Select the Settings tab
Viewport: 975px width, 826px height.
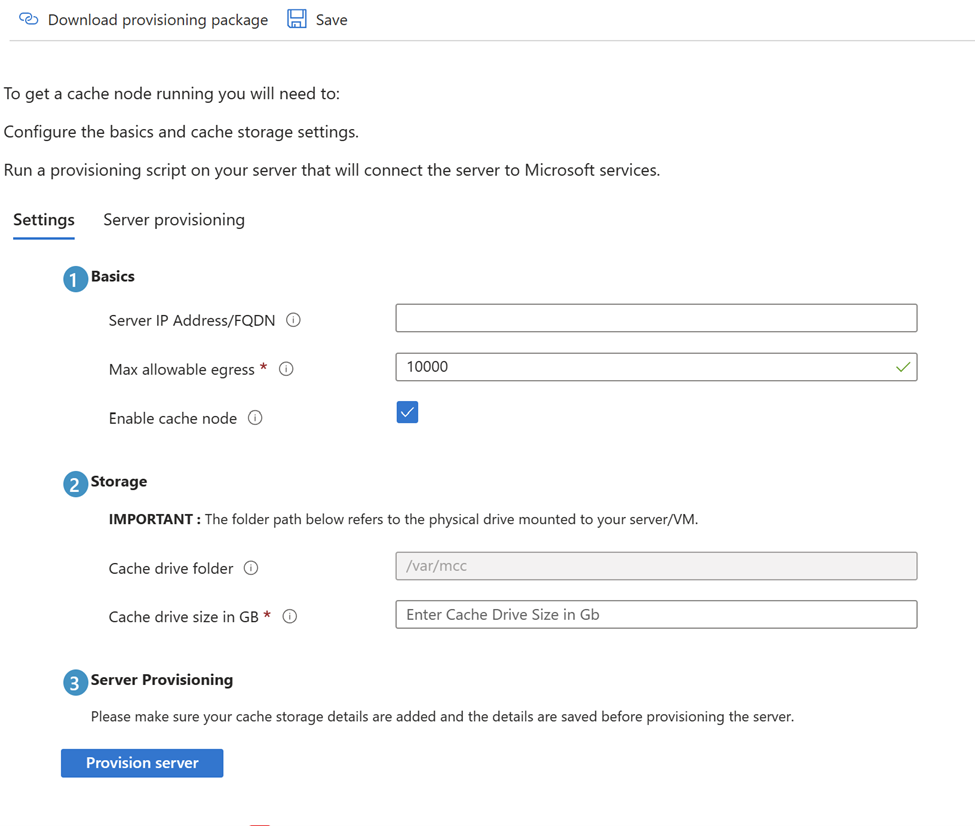(x=44, y=220)
